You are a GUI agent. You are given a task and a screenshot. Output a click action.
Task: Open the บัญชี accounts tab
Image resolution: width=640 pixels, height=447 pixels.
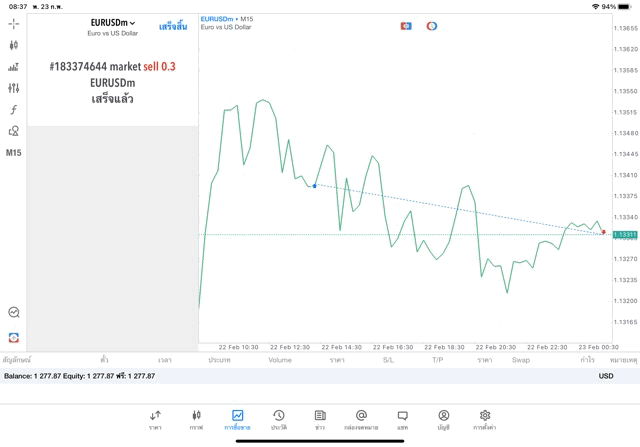point(444,420)
